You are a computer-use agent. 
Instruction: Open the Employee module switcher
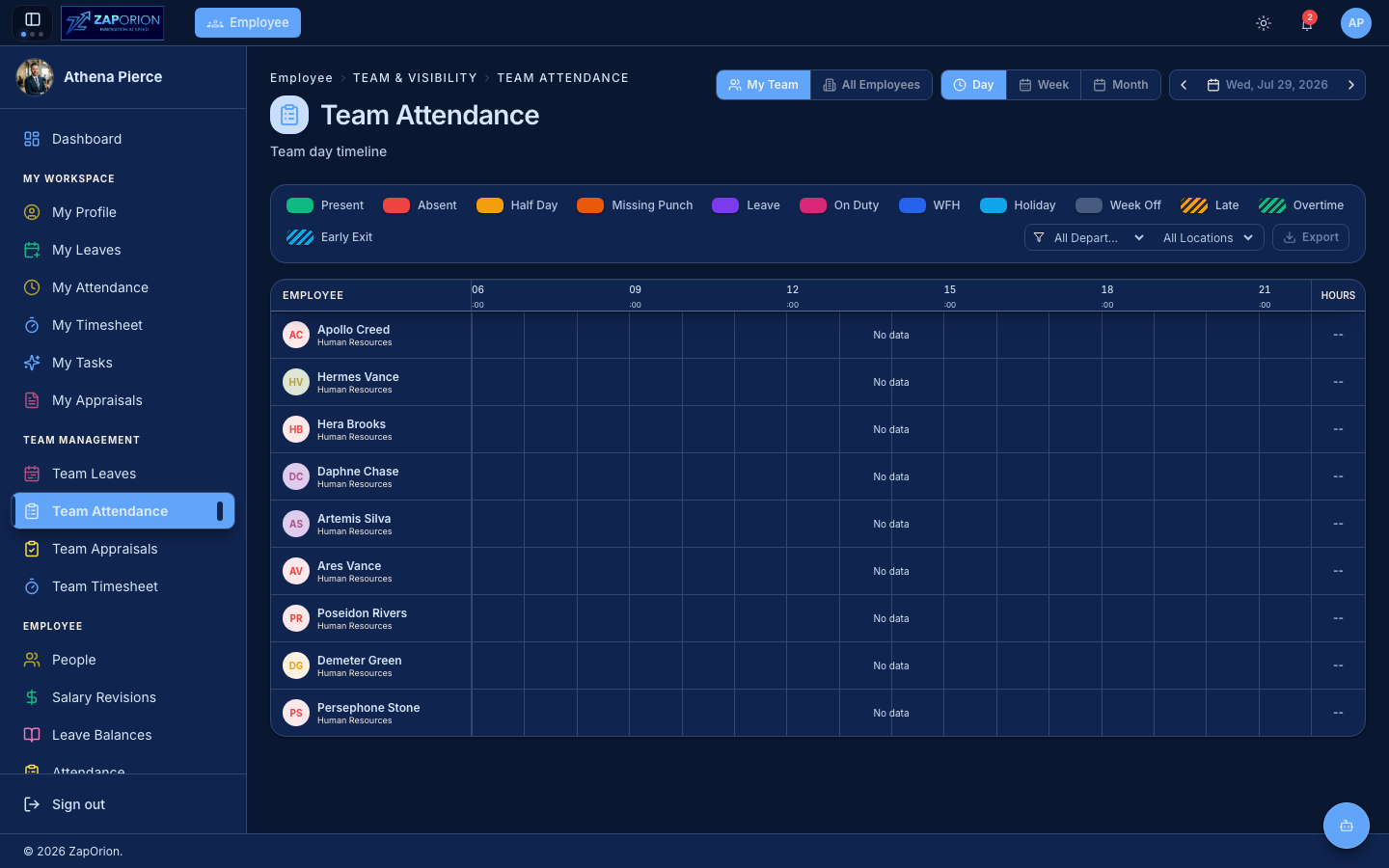tap(248, 23)
